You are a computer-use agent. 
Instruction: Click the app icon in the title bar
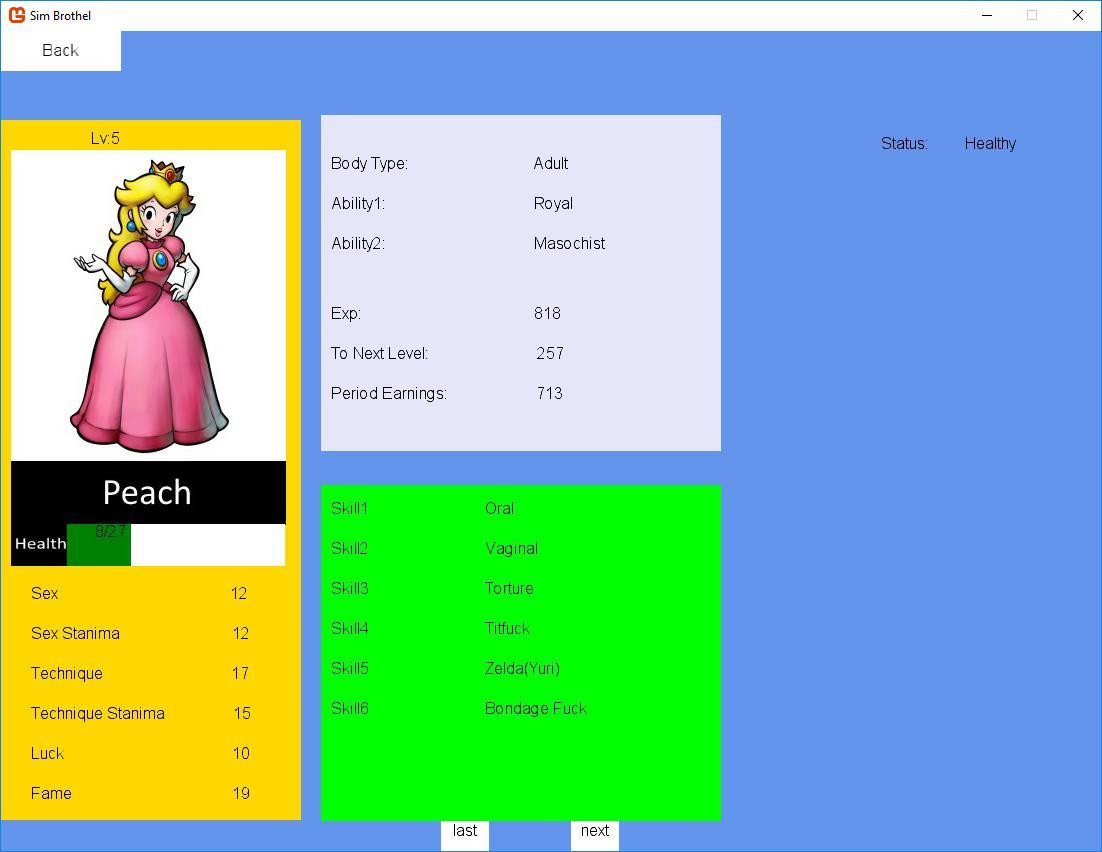tap(17, 15)
